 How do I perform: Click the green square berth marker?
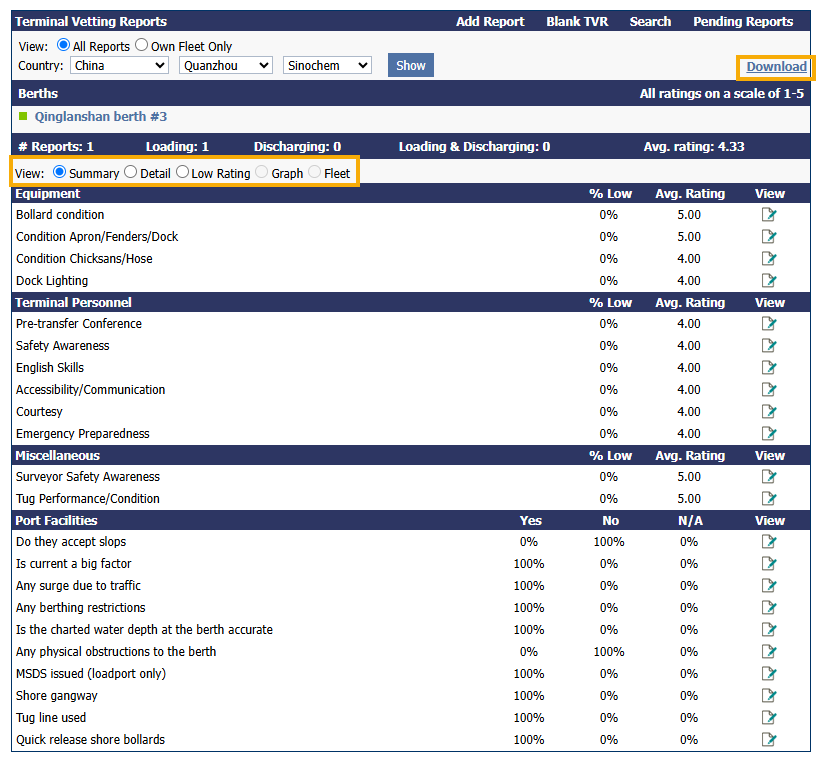pyautogui.click(x=23, y=117)
